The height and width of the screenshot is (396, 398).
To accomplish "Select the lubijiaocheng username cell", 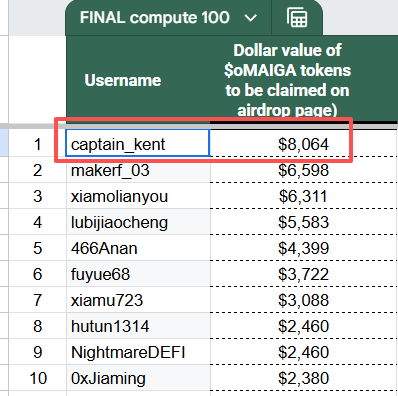I will [138, 221].
